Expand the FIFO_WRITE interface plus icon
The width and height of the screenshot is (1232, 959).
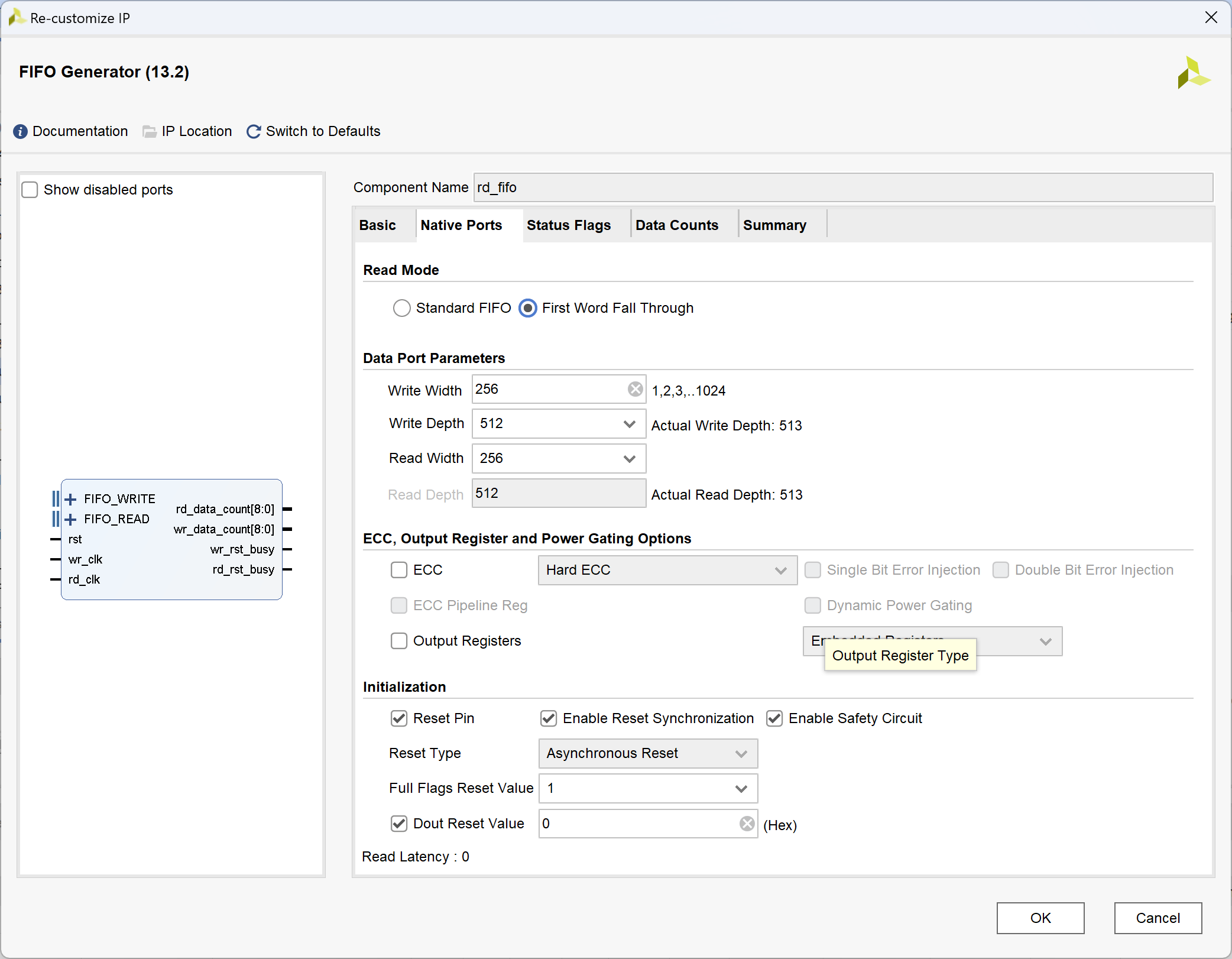coord(70,500)
